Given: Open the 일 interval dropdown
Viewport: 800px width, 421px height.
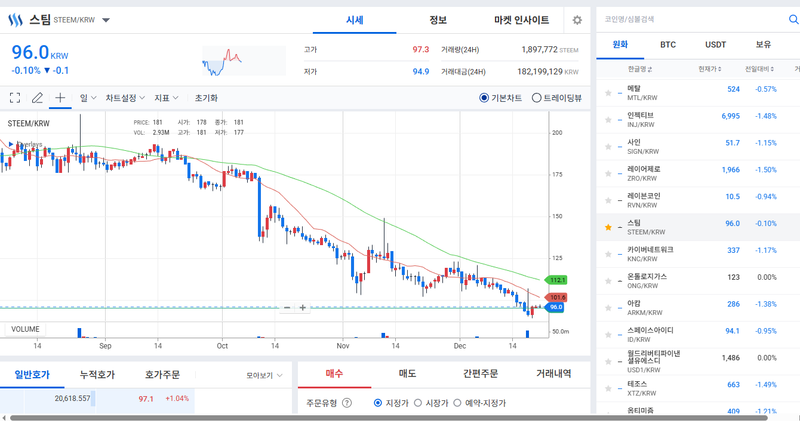Looking at the screenshot, I should (x=88, y=98).
